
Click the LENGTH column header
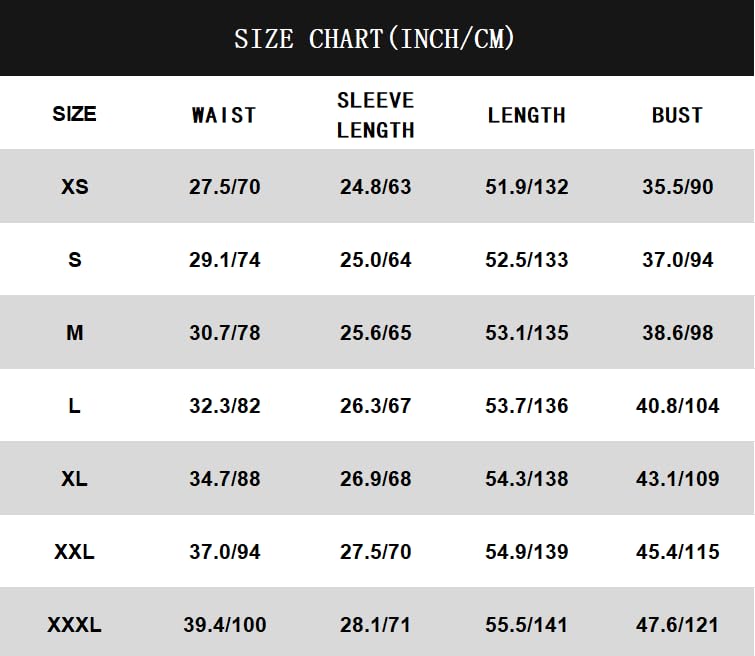click(x=527, y=115)
